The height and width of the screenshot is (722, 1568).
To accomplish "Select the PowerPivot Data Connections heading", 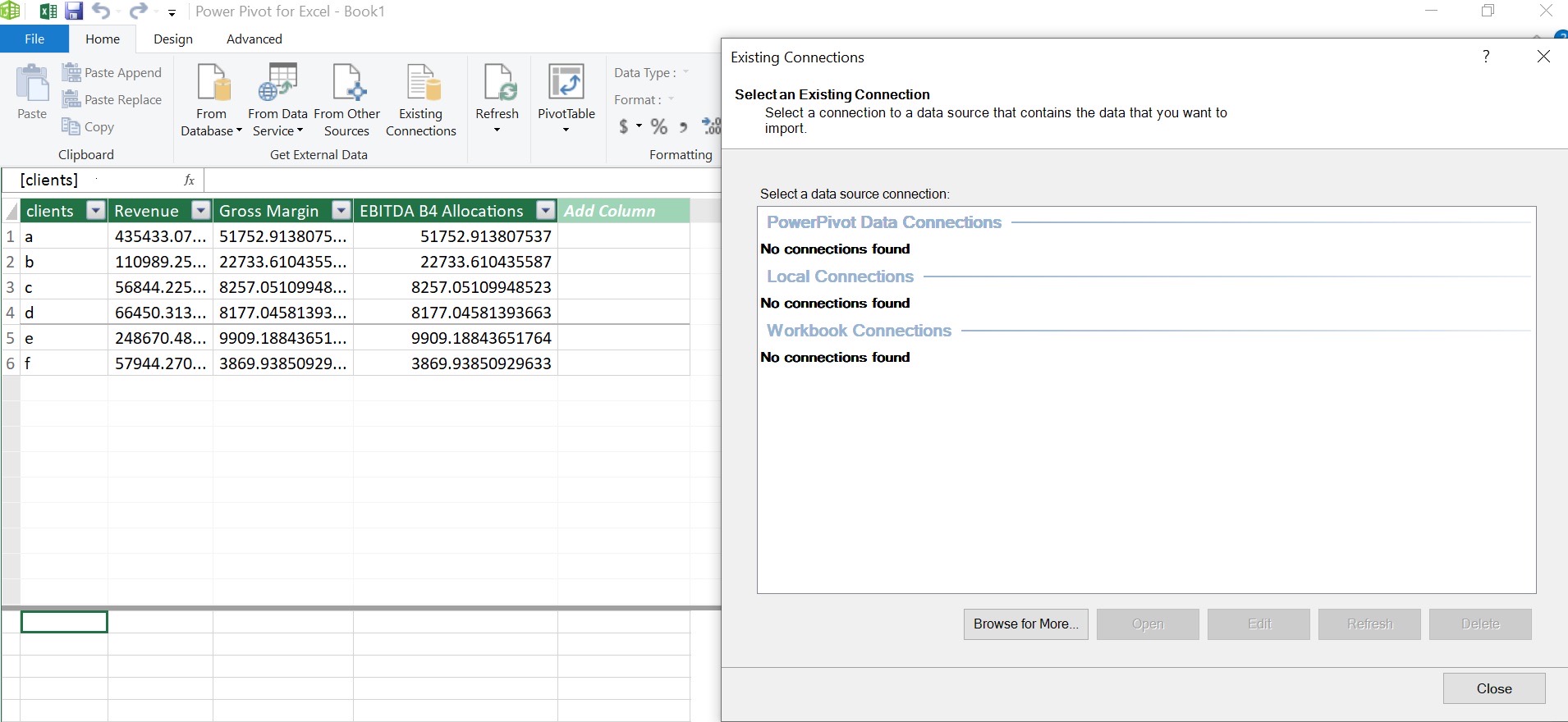I will 884,222.
